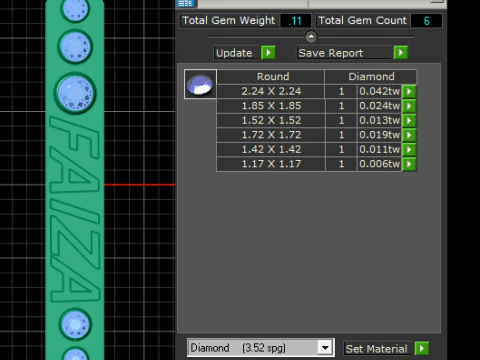Click the Save Report button label
The image size is (480, 360).
331,53
